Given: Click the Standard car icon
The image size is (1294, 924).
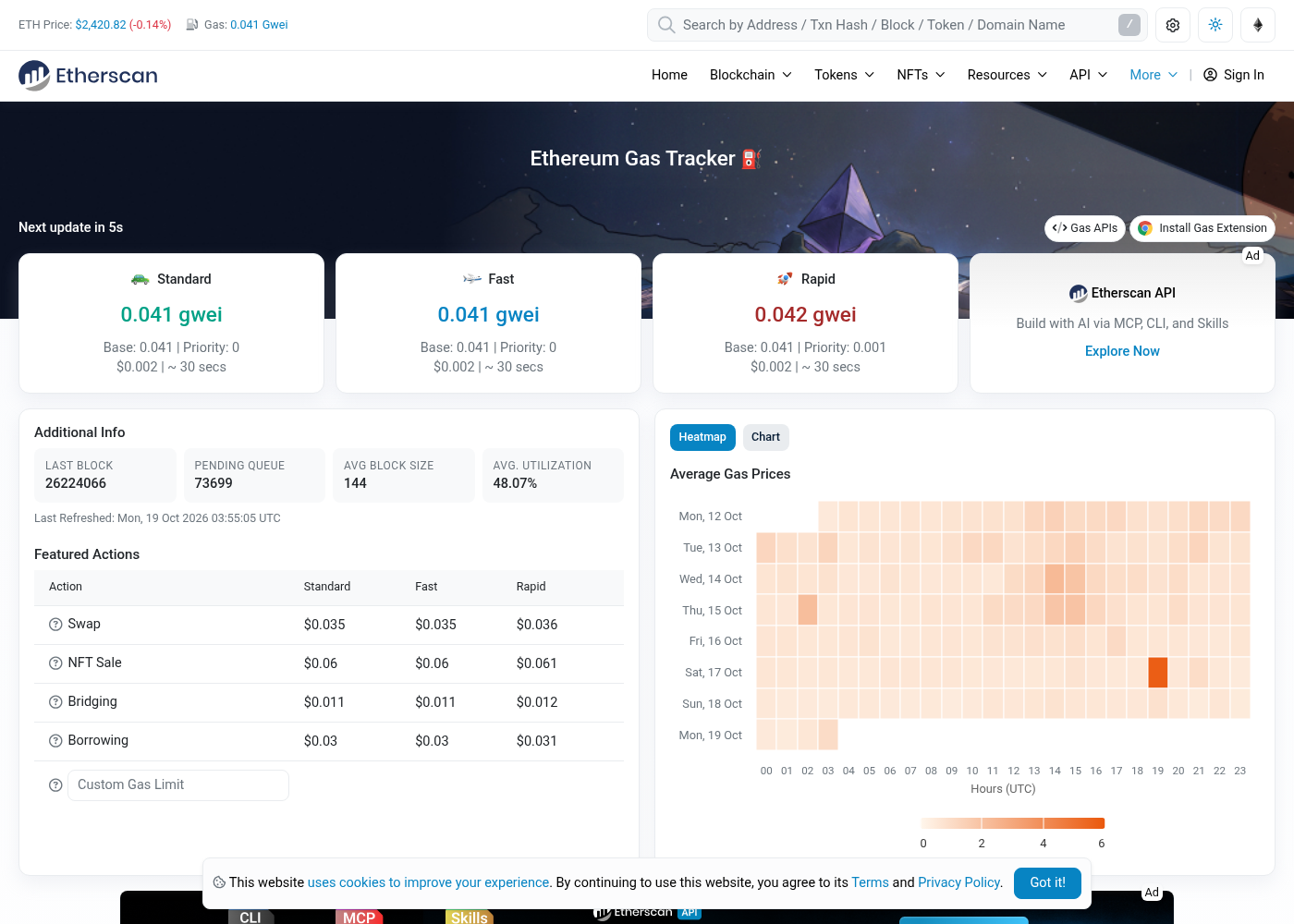Looking at the screenshot, I should pos(140,279).
